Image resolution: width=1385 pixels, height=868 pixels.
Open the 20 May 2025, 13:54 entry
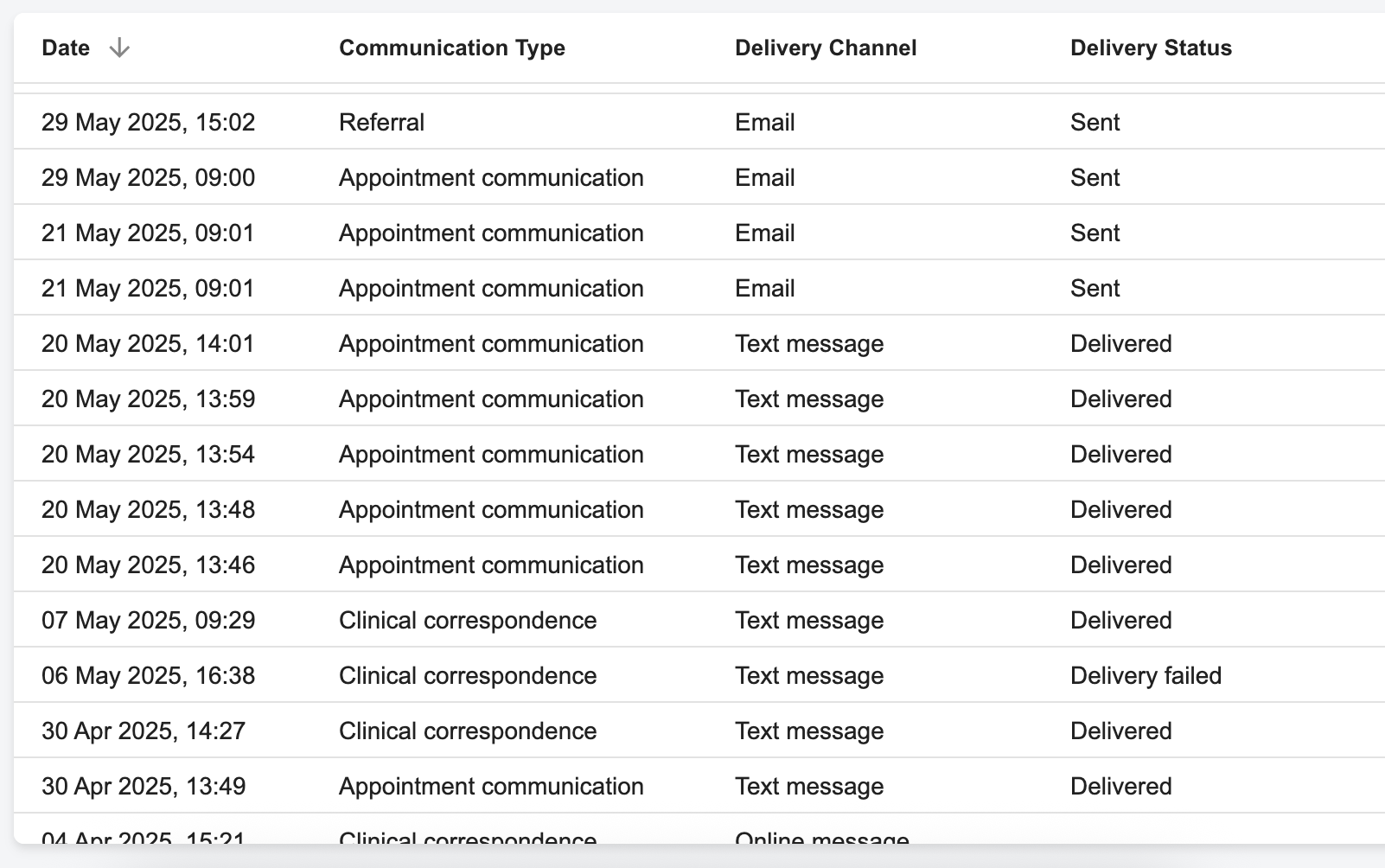(148, 455)
